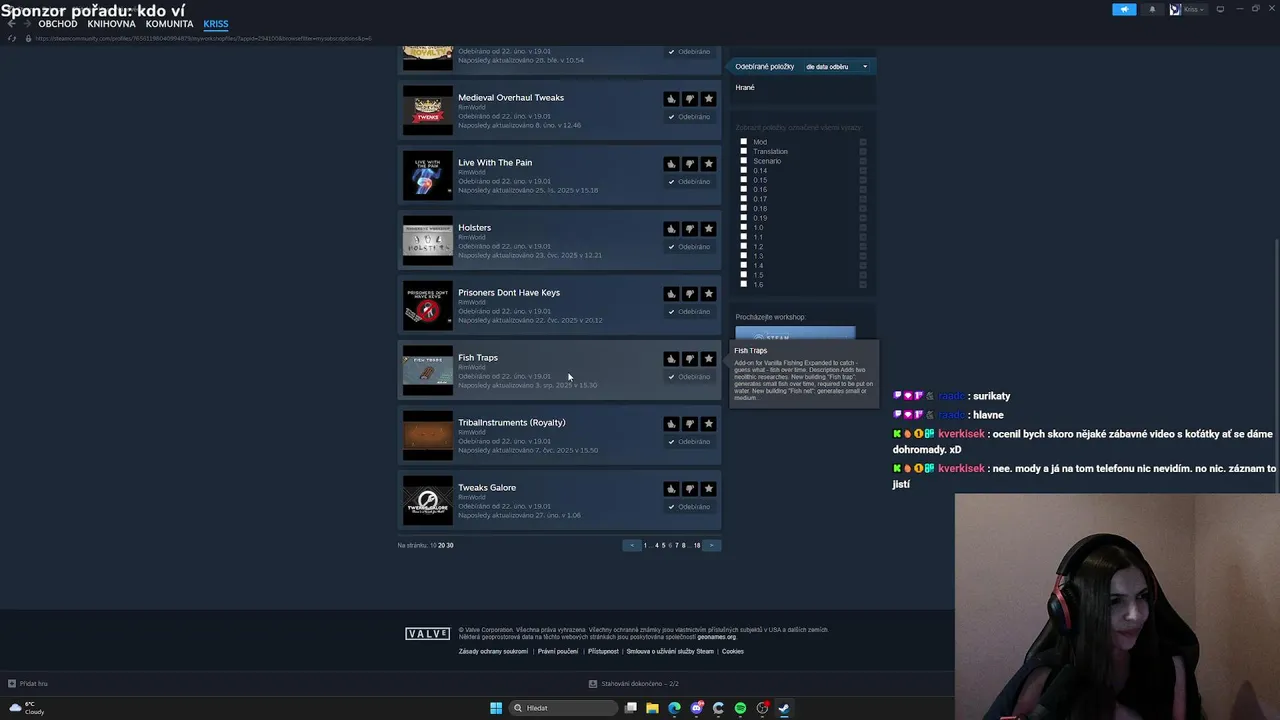Add Holsters to favorites star
Image resolution: width=1280 pixels, height=720 pixels.
[708, 229]
